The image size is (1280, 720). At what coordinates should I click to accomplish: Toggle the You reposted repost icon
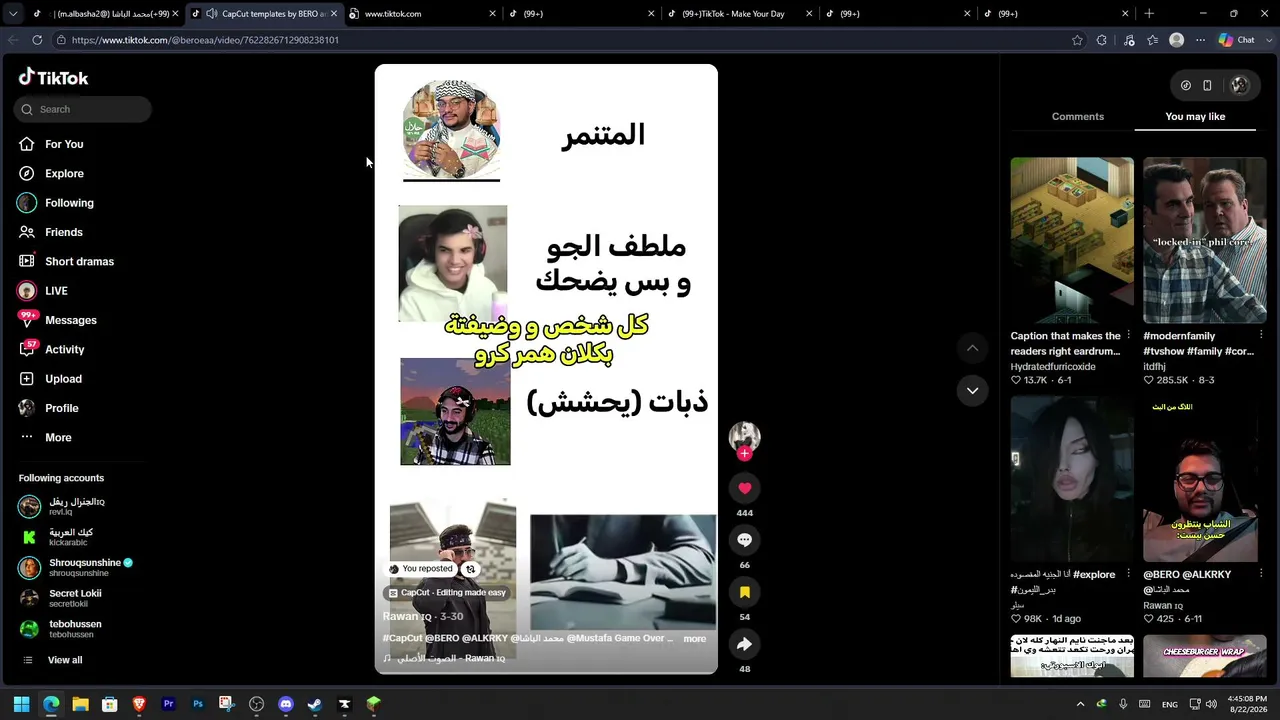pyautogui.click(x=470, y=569)
